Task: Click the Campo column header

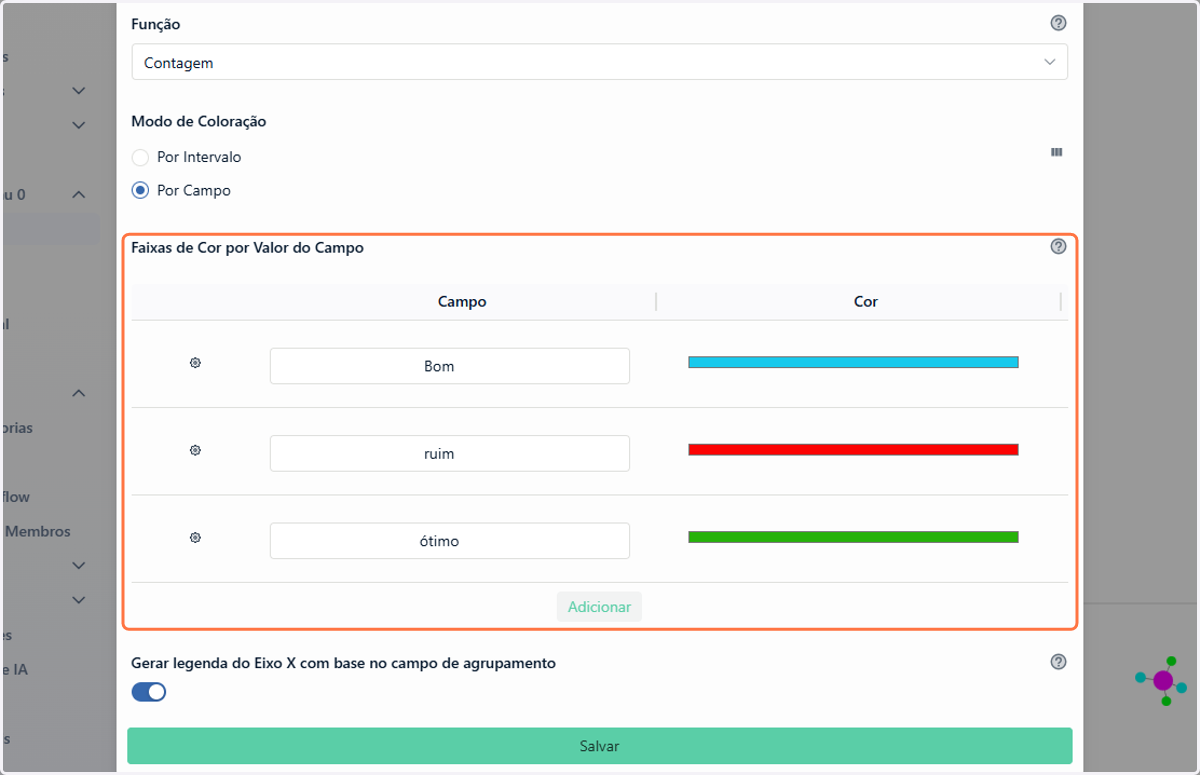Action: coord(462,301)
